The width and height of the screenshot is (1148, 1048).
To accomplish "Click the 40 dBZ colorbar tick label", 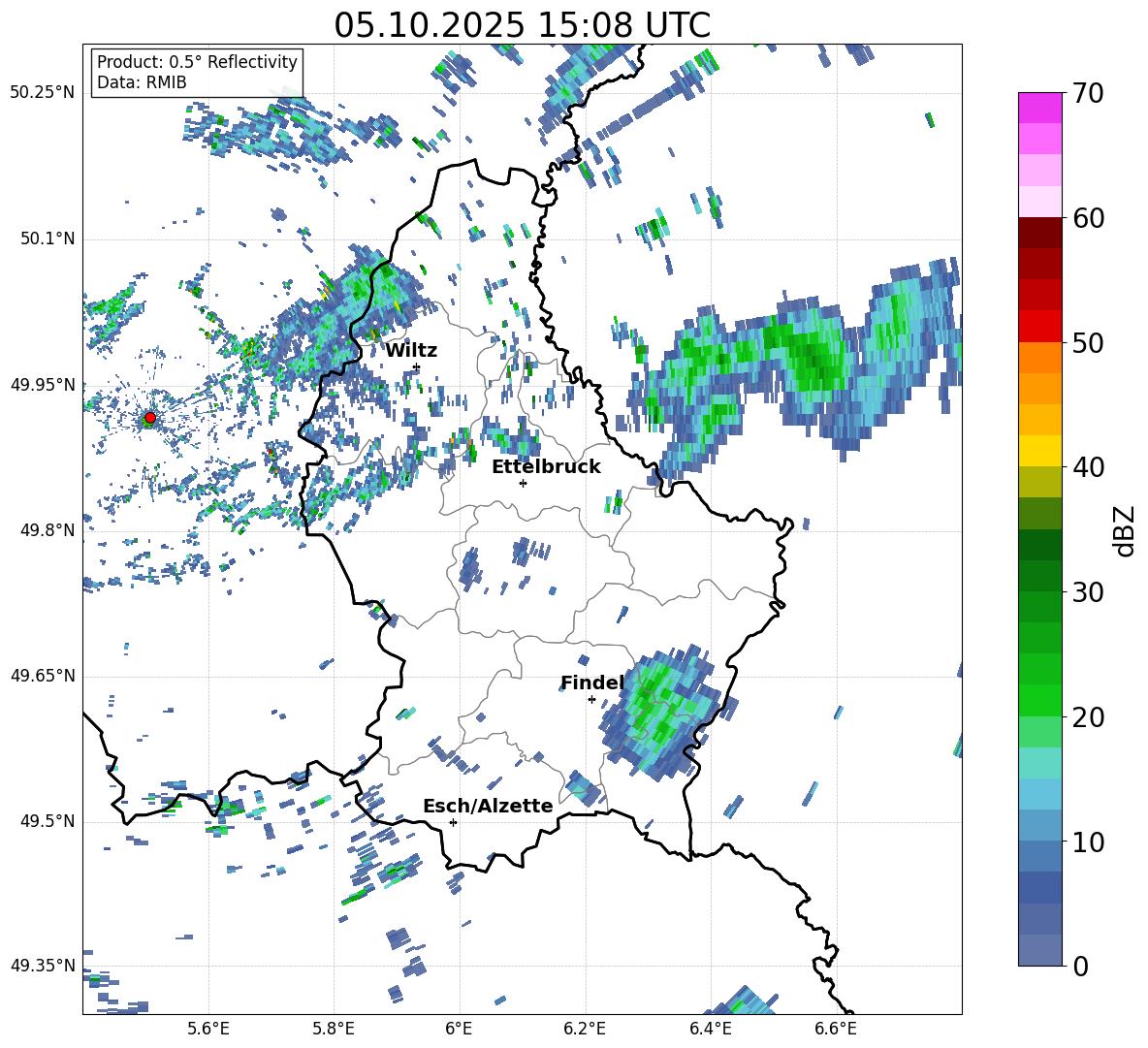I will coord(1088,467).
